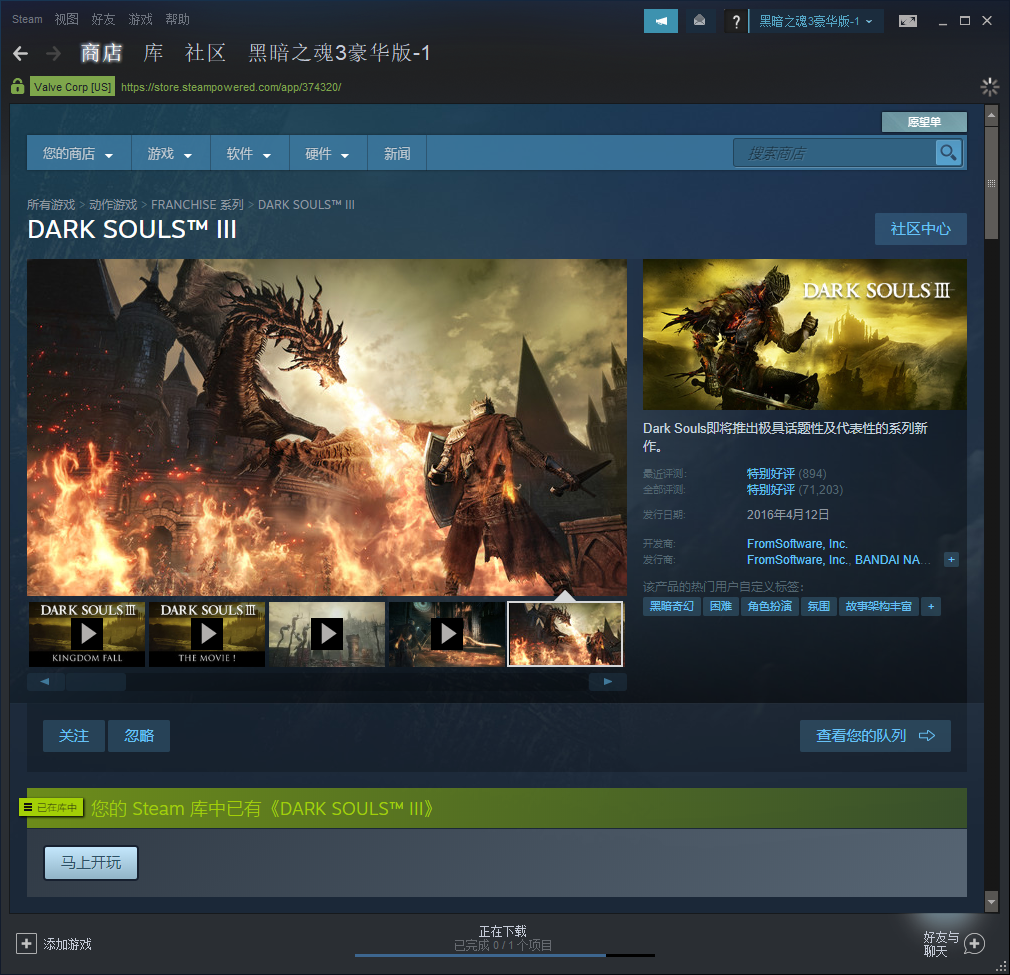Open the 库 library tab
This screenshot has width=1010, height=975.
pyautogui.click(x=153, y=53)
